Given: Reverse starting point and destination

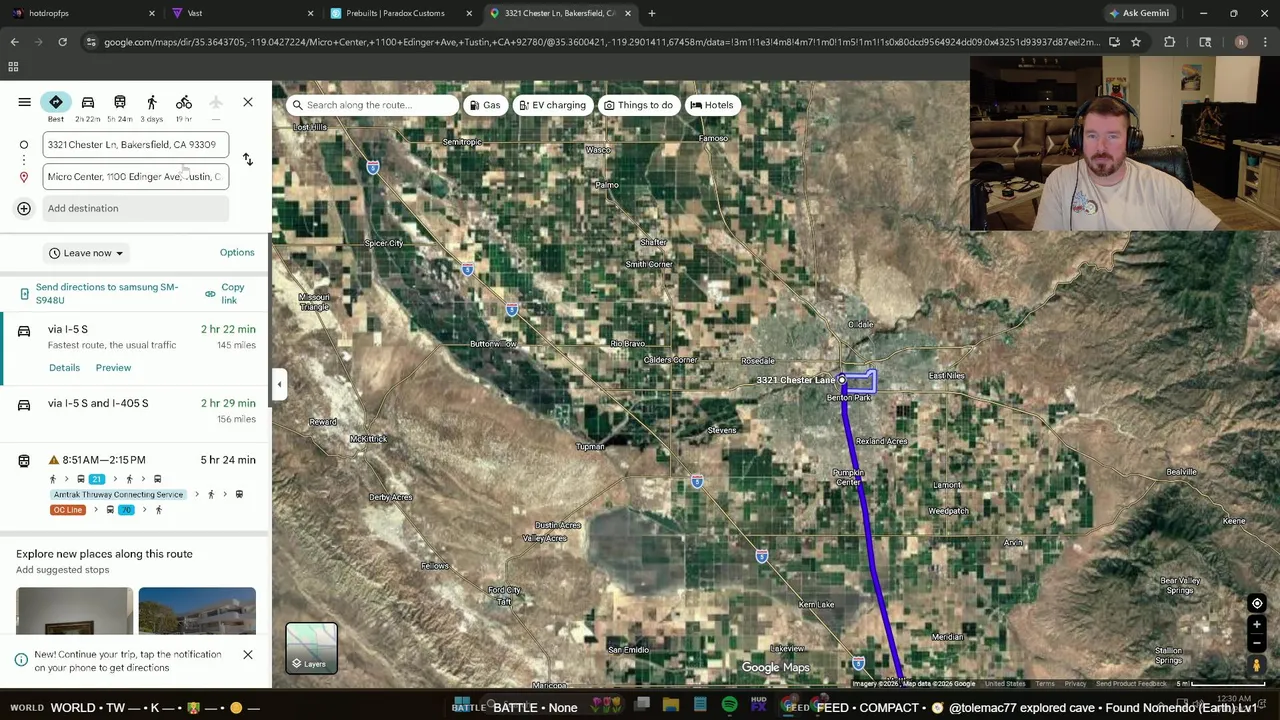Looking at the screenshot, I should pyautogui.click(x=248, y=160).
